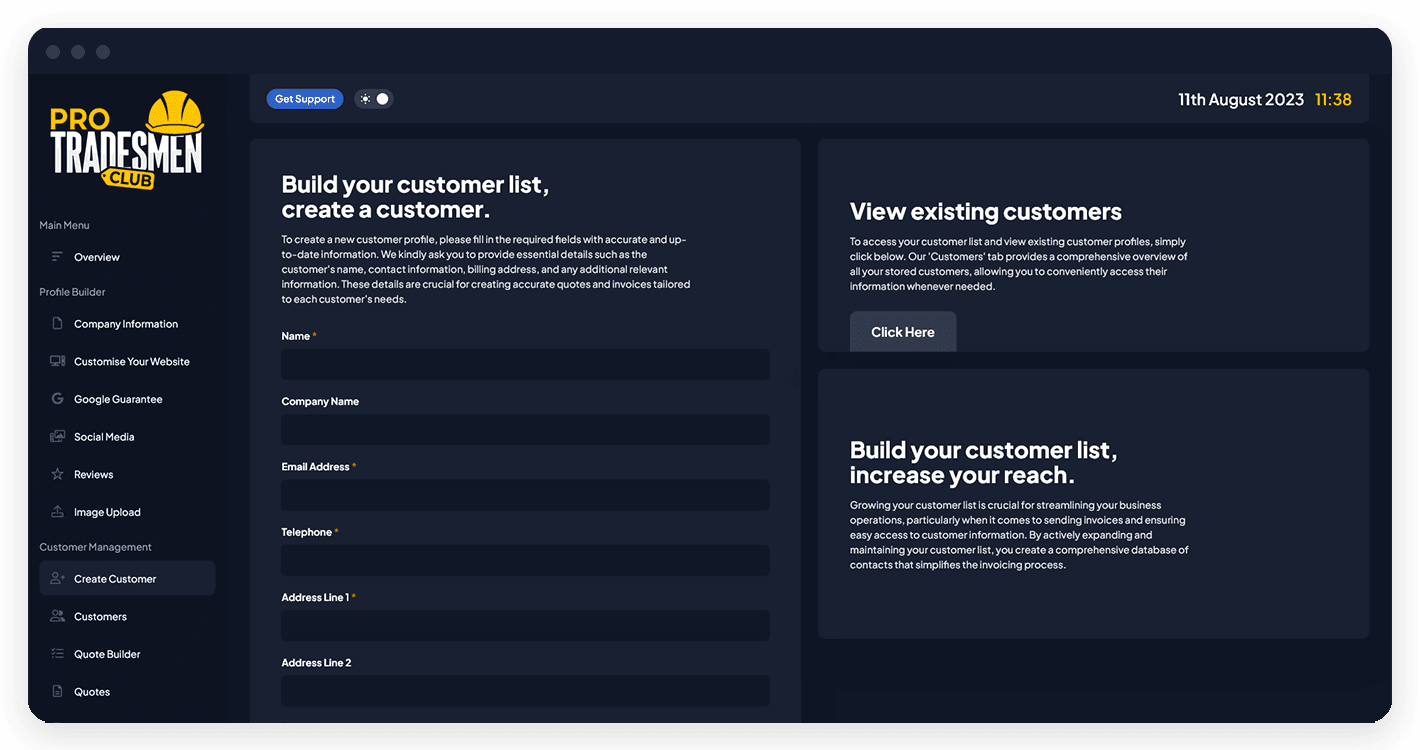1420x750 pixels.
Task: Click the Main Menu section label
Action: [x=64, y=225]
